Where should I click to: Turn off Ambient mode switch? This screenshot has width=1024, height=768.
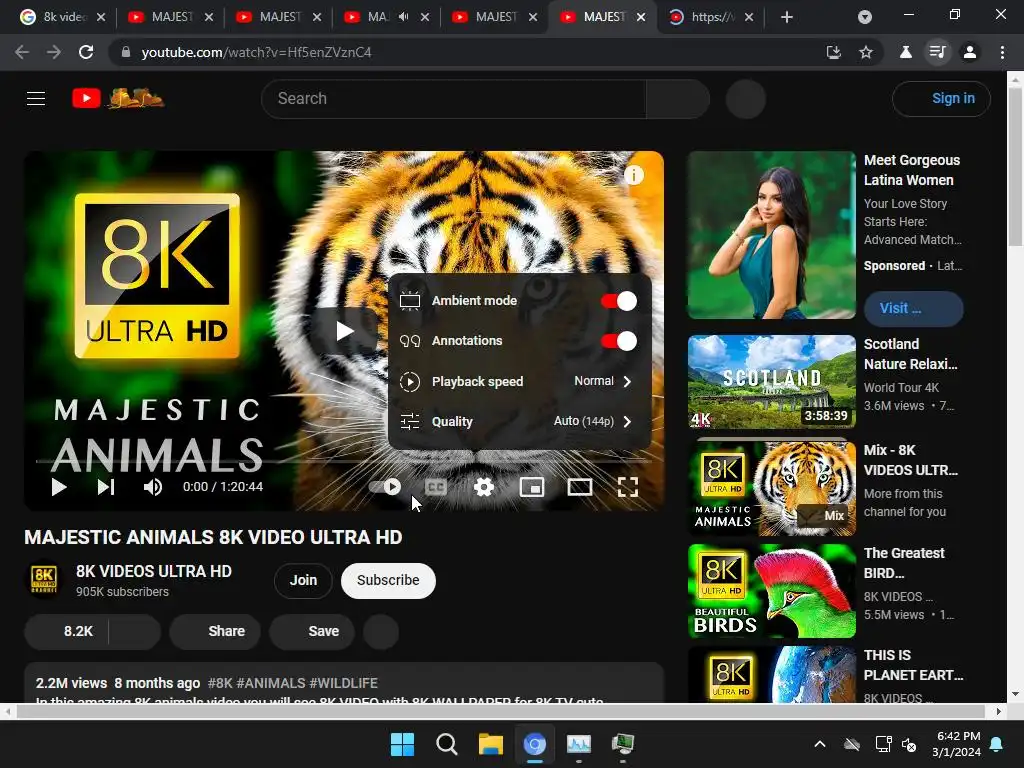[618, 301]
